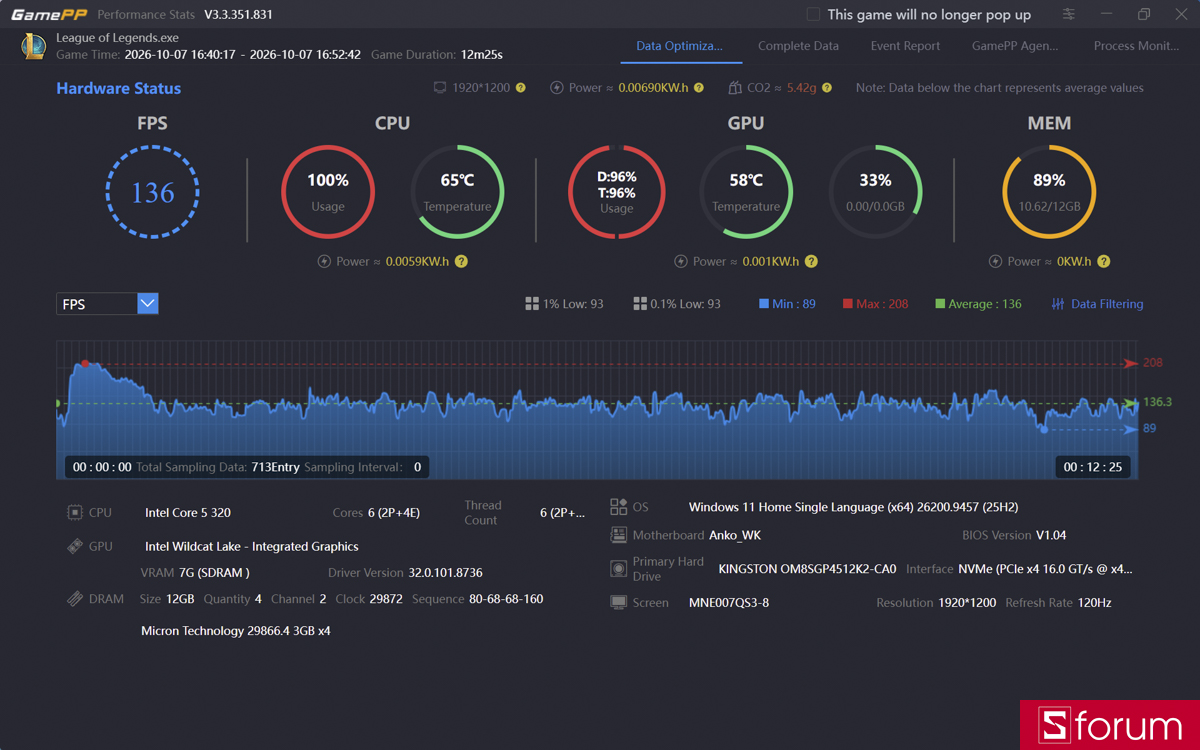Open the Event Report tab
1200x750 pixels.
(x=905, y=46)
